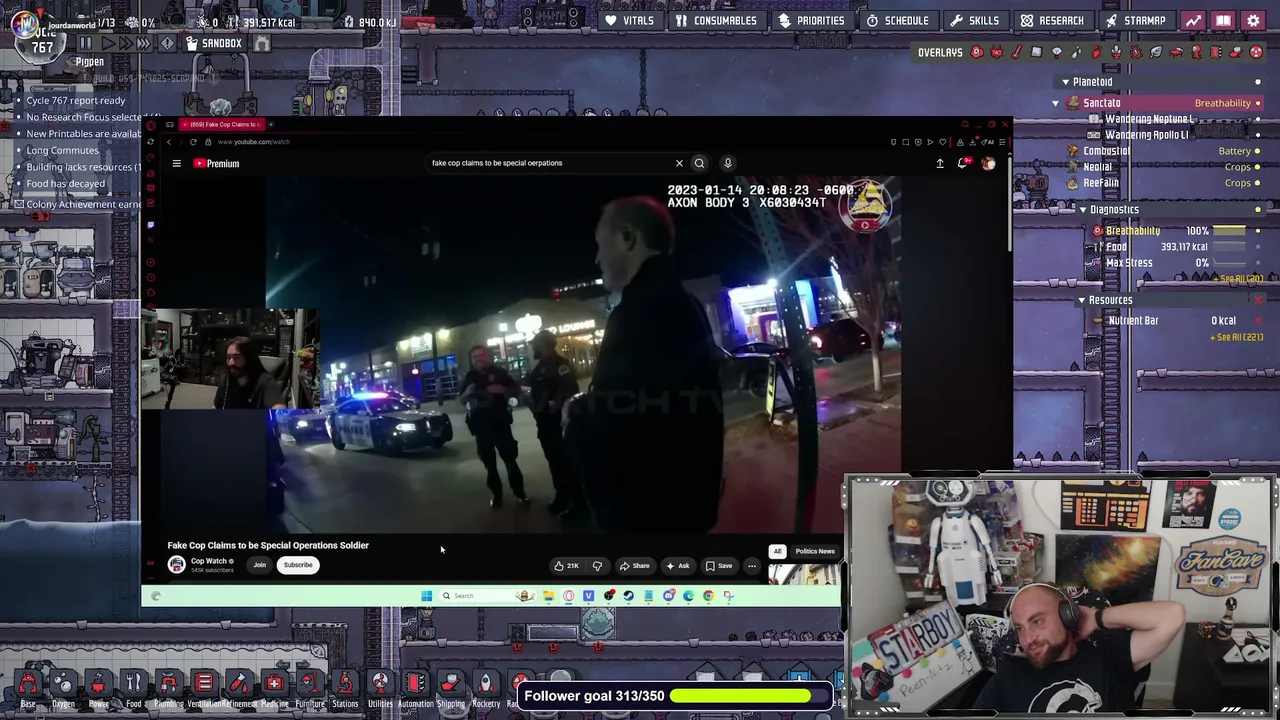Click the Ask button under video
This screenshot has height=720, width=1280.
(678, 566)
